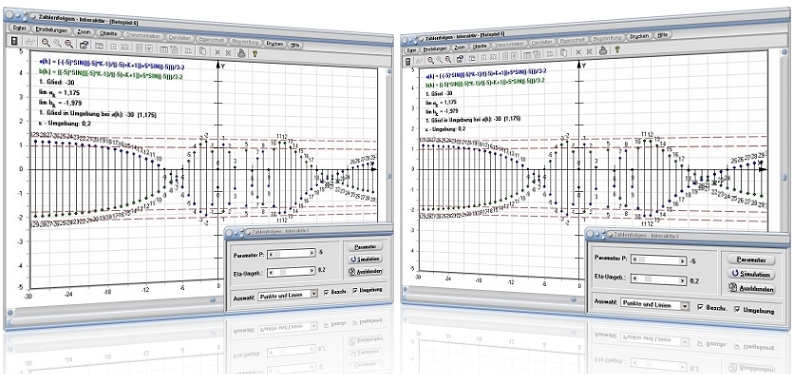
Task: Click Ausblenden button in right panel
Action: (x=751, y=289)
